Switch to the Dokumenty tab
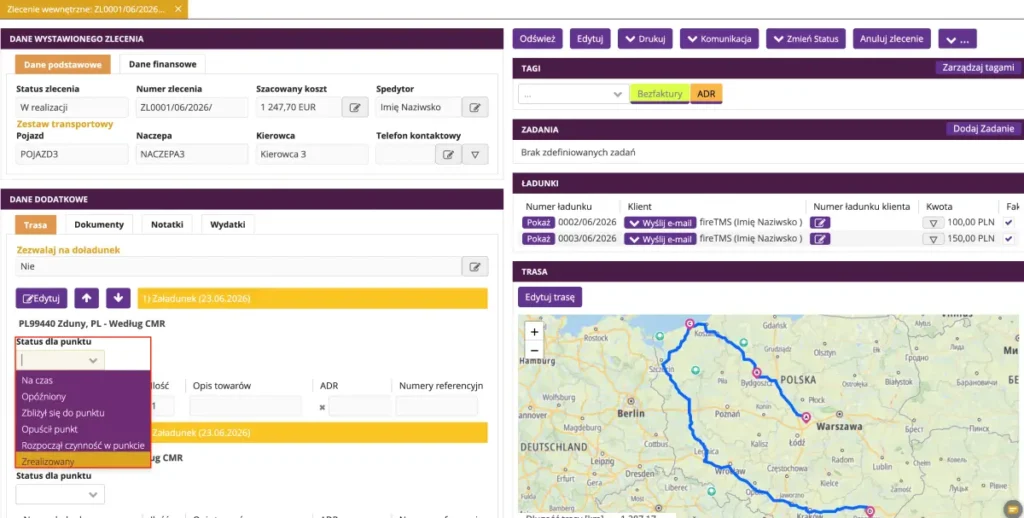 pos(99,224)
